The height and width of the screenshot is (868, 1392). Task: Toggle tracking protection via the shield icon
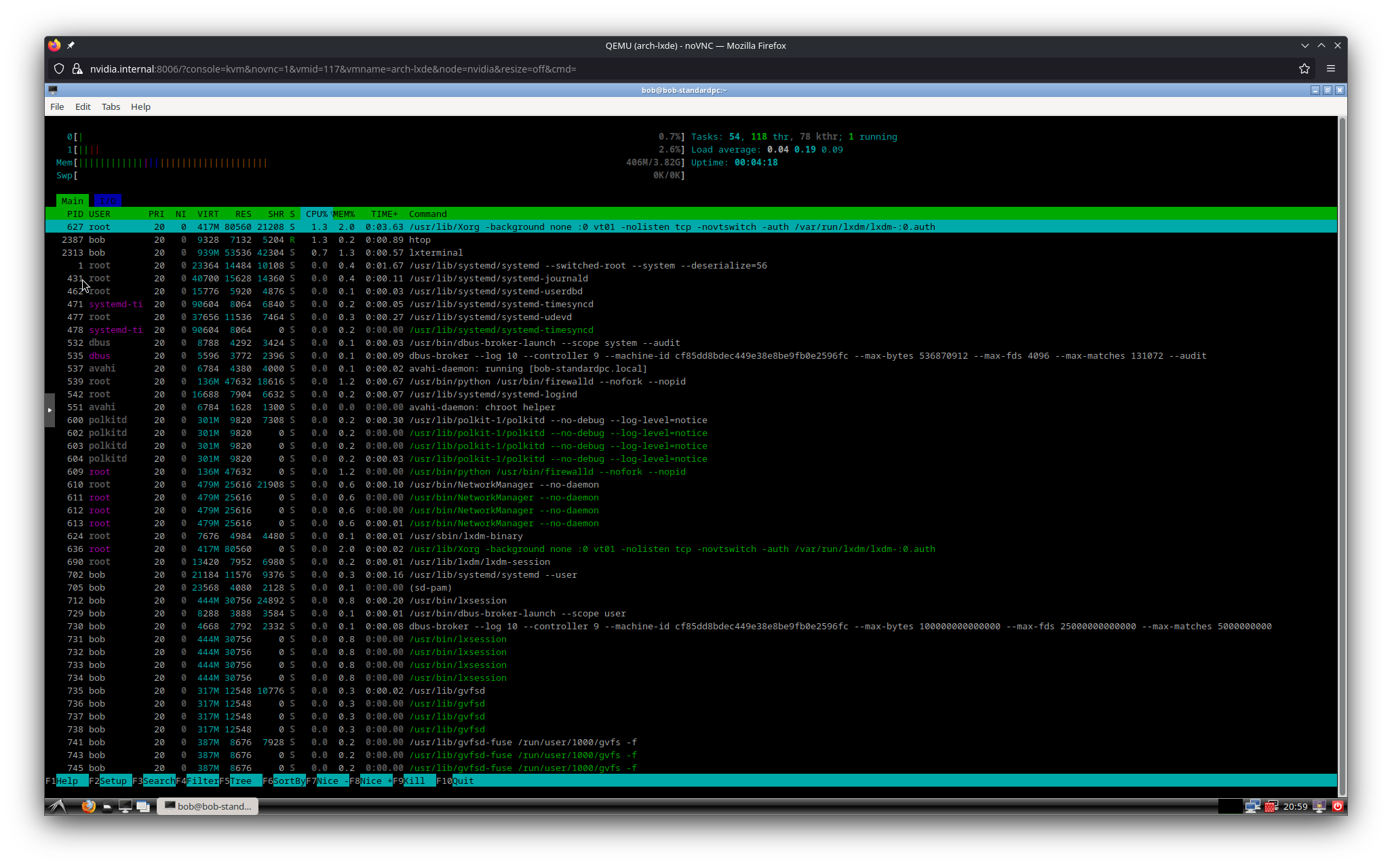click(x=59, y=68)
